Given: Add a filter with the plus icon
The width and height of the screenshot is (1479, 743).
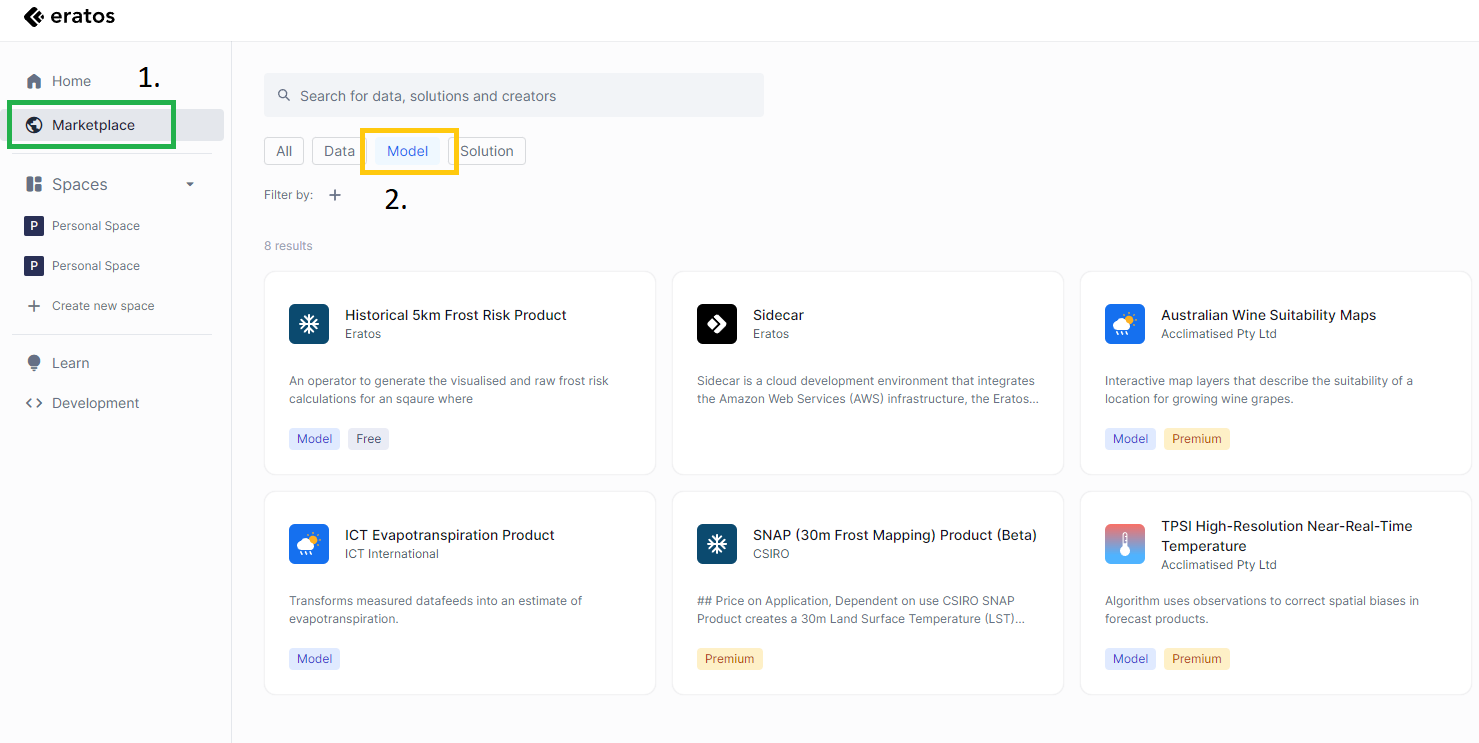Looking at the screenshot, I should coord(335,195).
